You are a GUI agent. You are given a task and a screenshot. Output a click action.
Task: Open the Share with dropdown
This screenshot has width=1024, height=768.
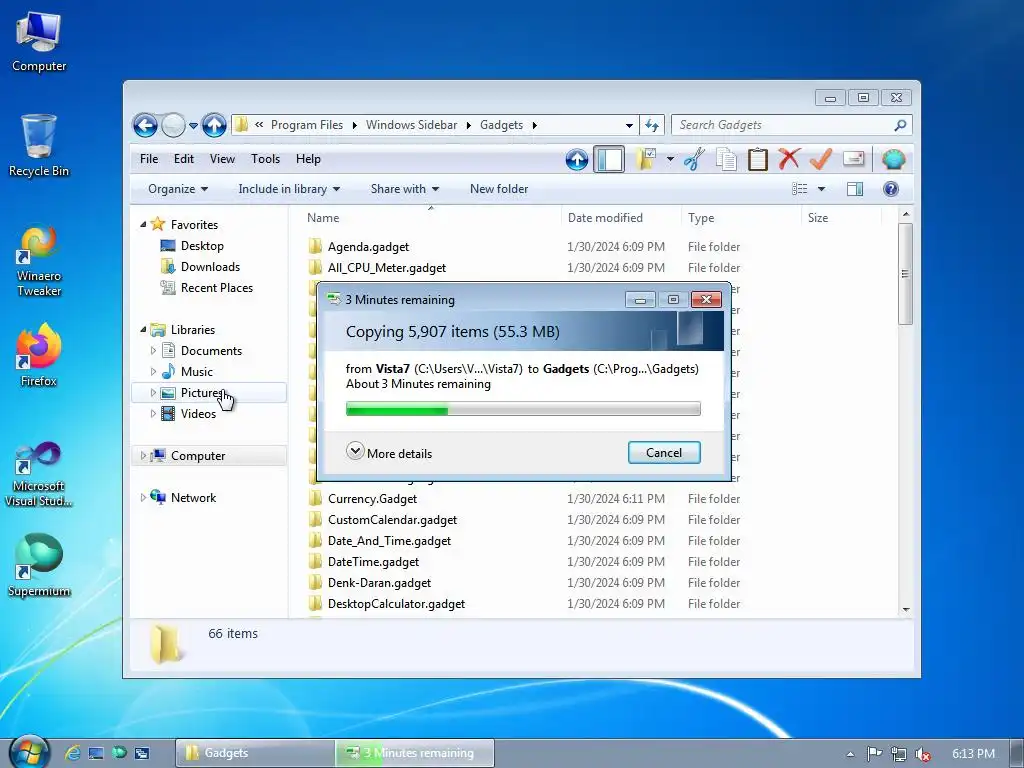click(x=404, y=189)
